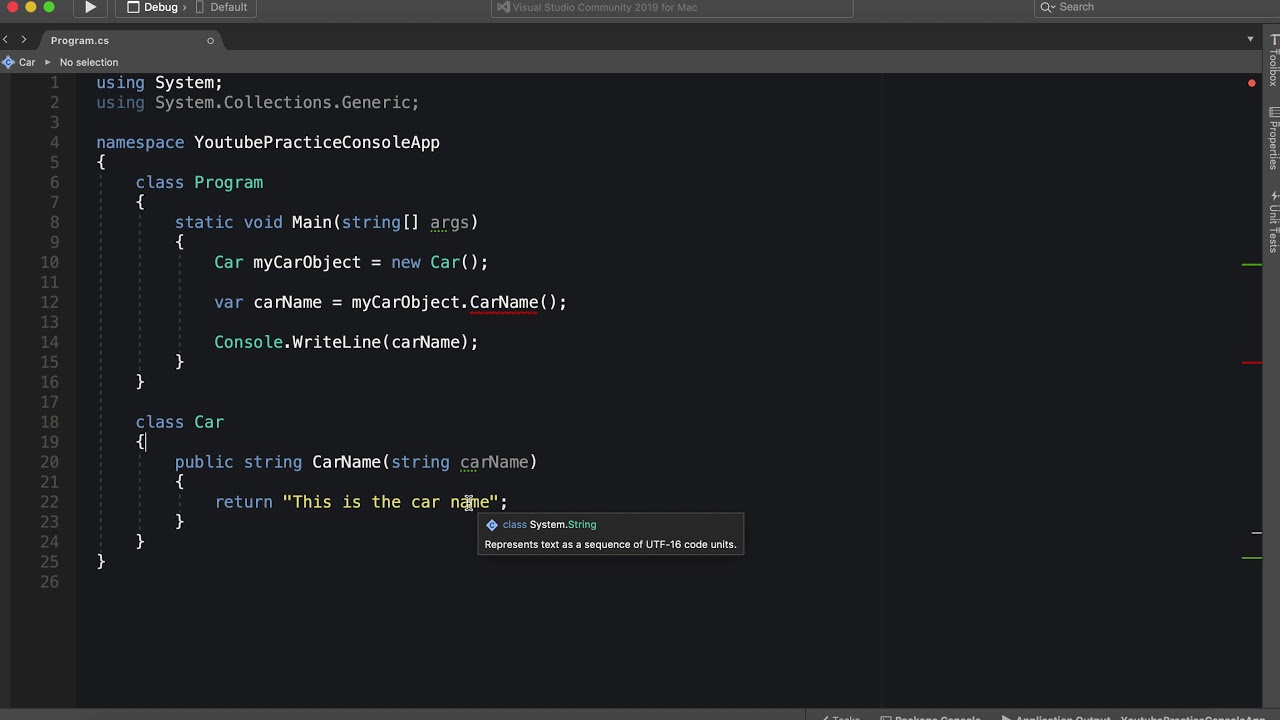The height and width of the screenshot is (720, 1280).
Task: Click 'System.Collections.Generic' on line 2
Action: 282,102
